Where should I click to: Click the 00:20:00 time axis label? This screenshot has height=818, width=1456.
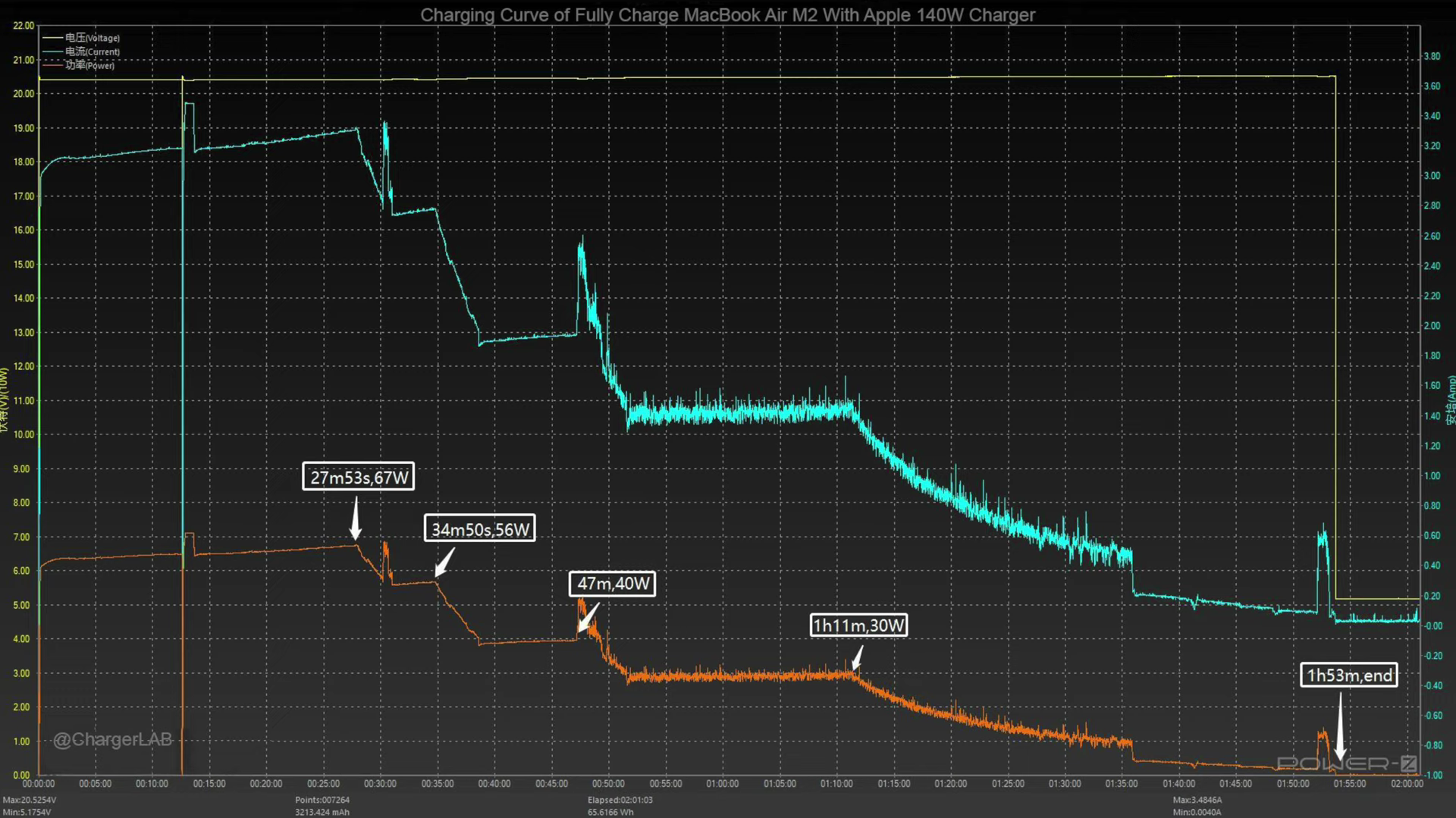tap(266, 784)
